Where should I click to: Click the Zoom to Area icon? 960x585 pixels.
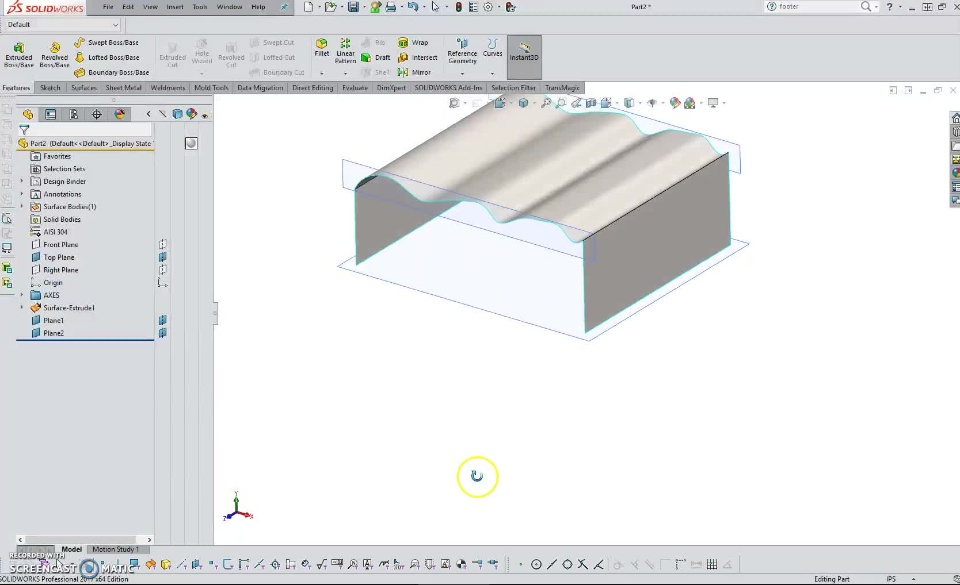click(x=561, y=103)
